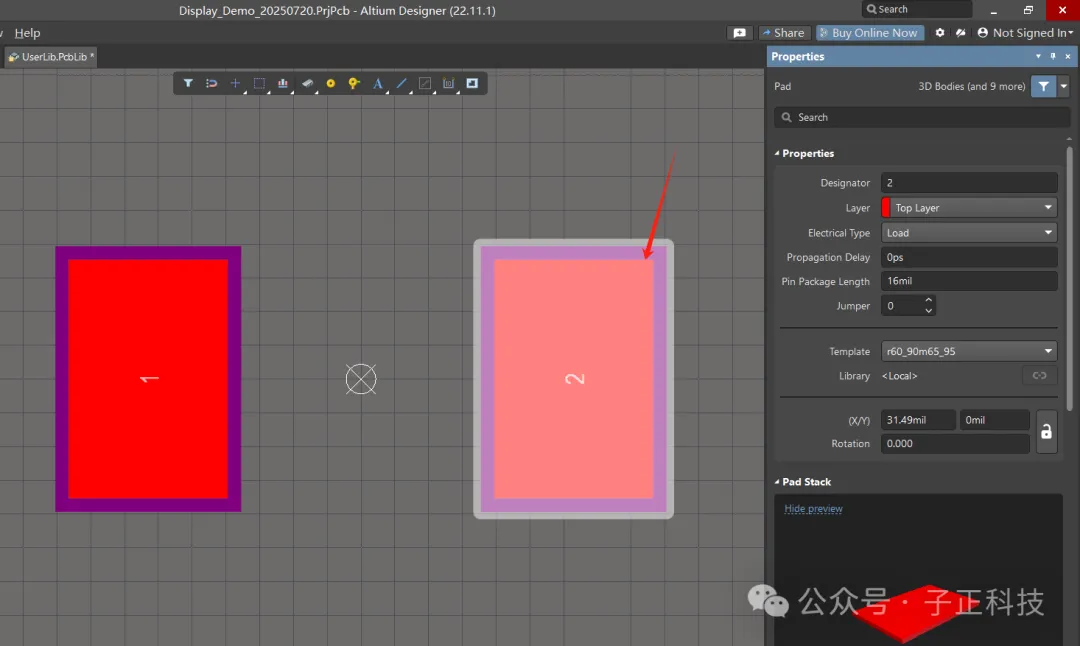Image resolution: width=1080 pixels, height=646 pixels.
Task: Select the place via tool
Action: 354,83
